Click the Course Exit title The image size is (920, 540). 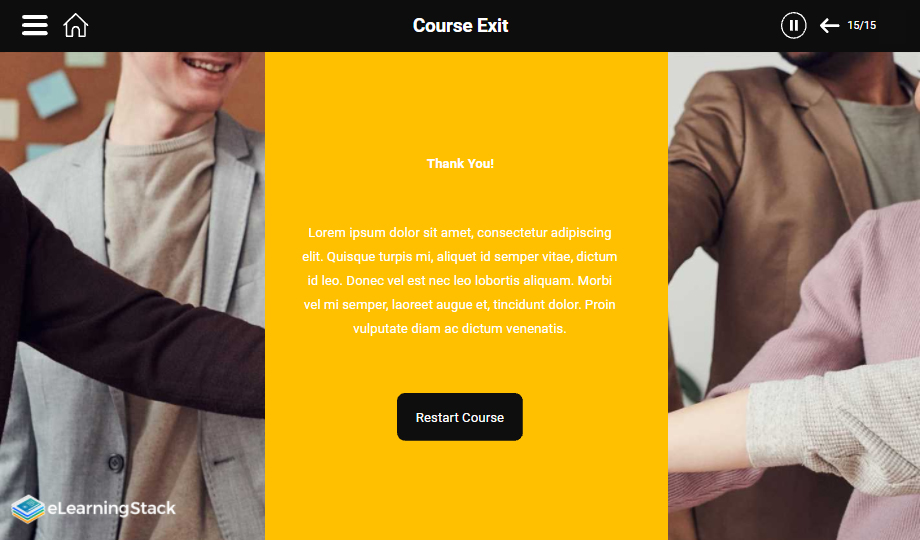tap(460, 25)
